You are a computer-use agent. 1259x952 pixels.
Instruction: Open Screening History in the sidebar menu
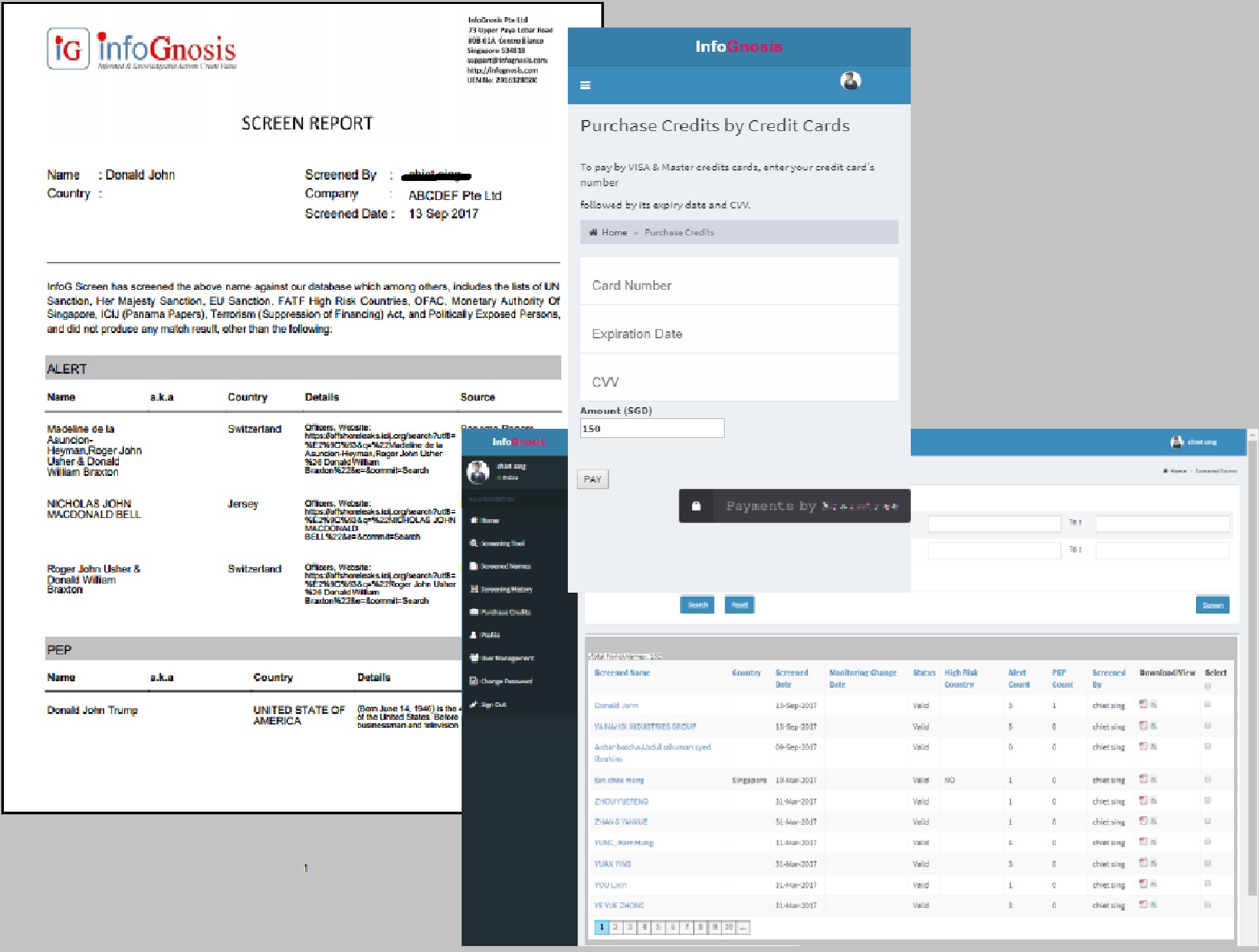pyautogui.click(x=507, y=589)
